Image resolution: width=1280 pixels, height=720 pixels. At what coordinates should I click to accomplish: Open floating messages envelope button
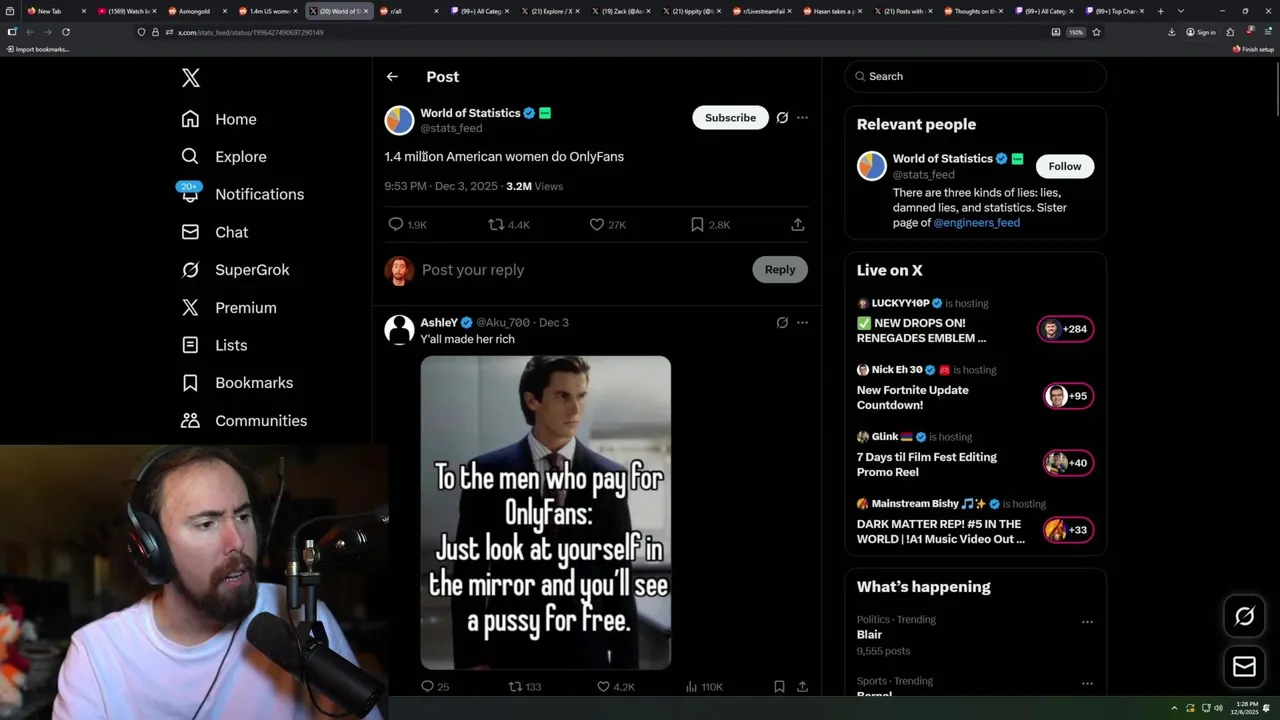pos(1244,667)
